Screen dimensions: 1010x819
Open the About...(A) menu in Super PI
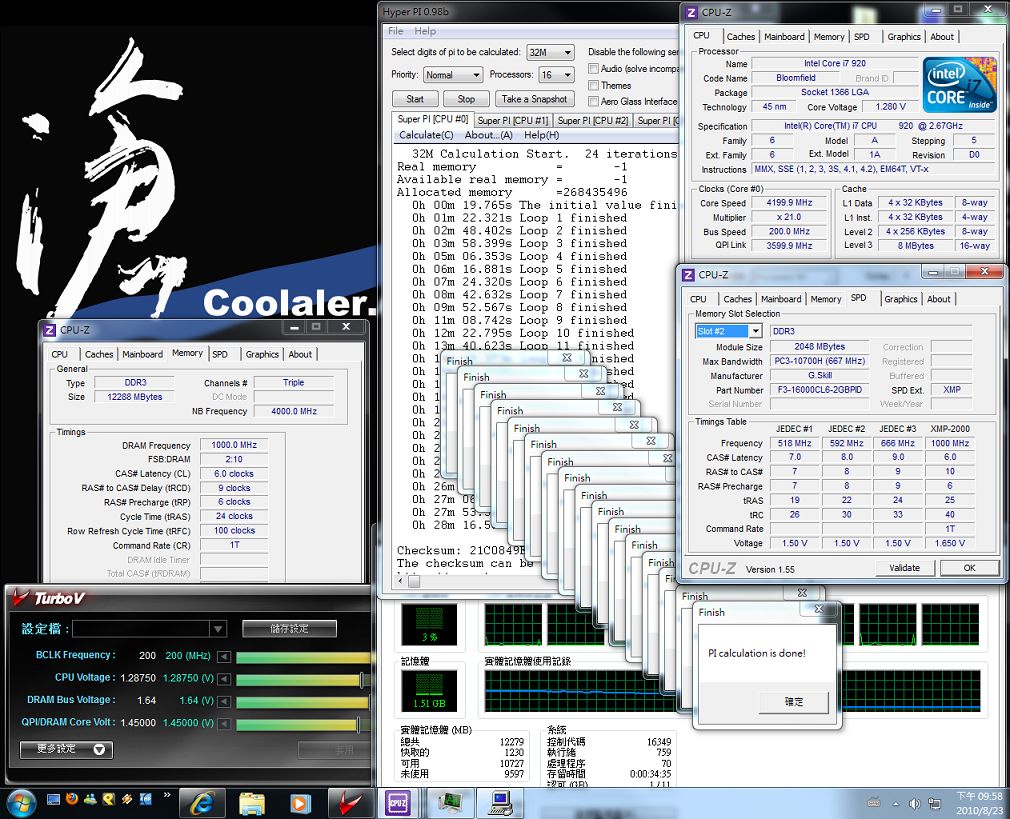point(489,135)
